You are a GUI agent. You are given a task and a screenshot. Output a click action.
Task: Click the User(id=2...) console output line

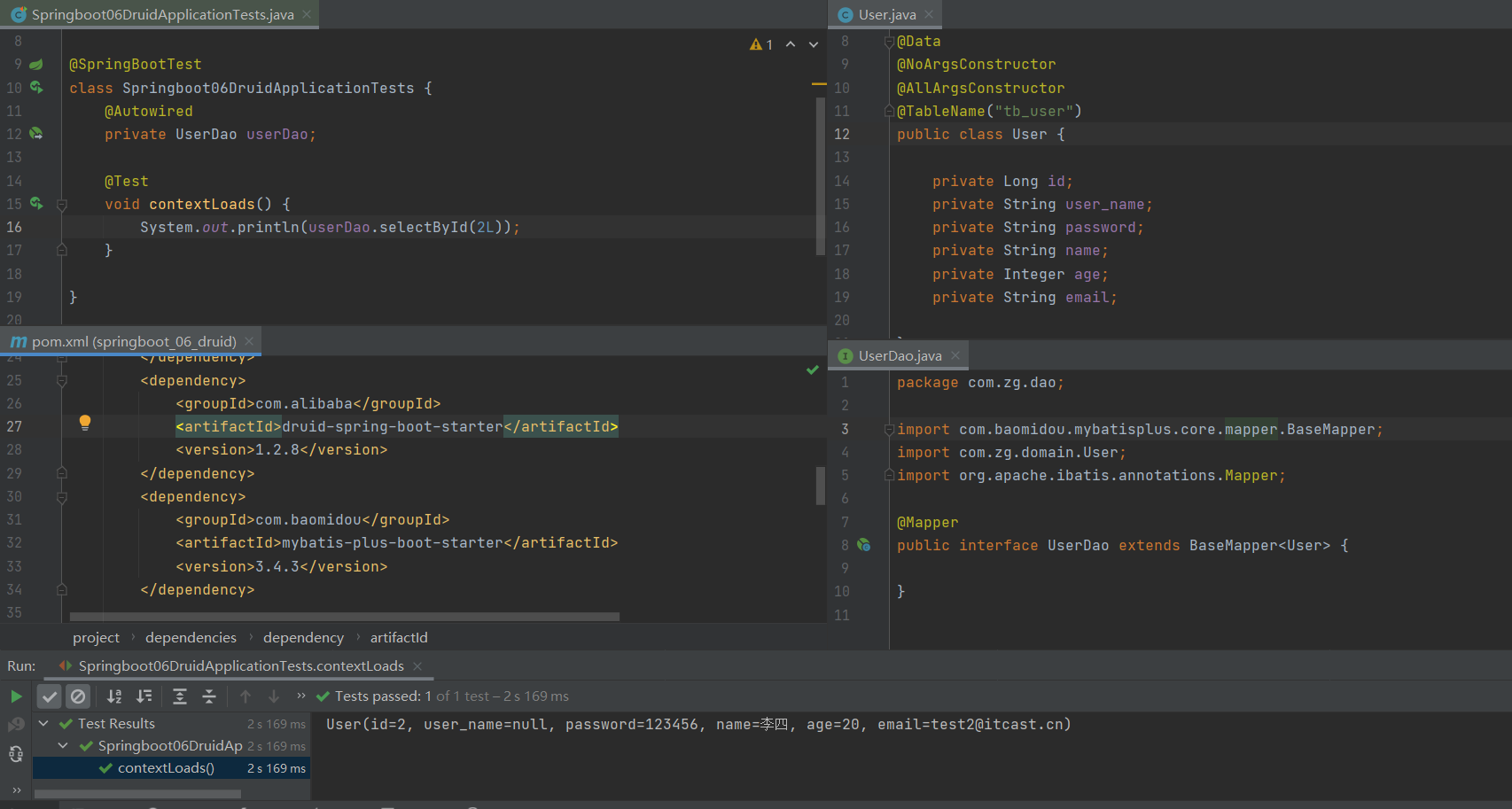[698, 724]
